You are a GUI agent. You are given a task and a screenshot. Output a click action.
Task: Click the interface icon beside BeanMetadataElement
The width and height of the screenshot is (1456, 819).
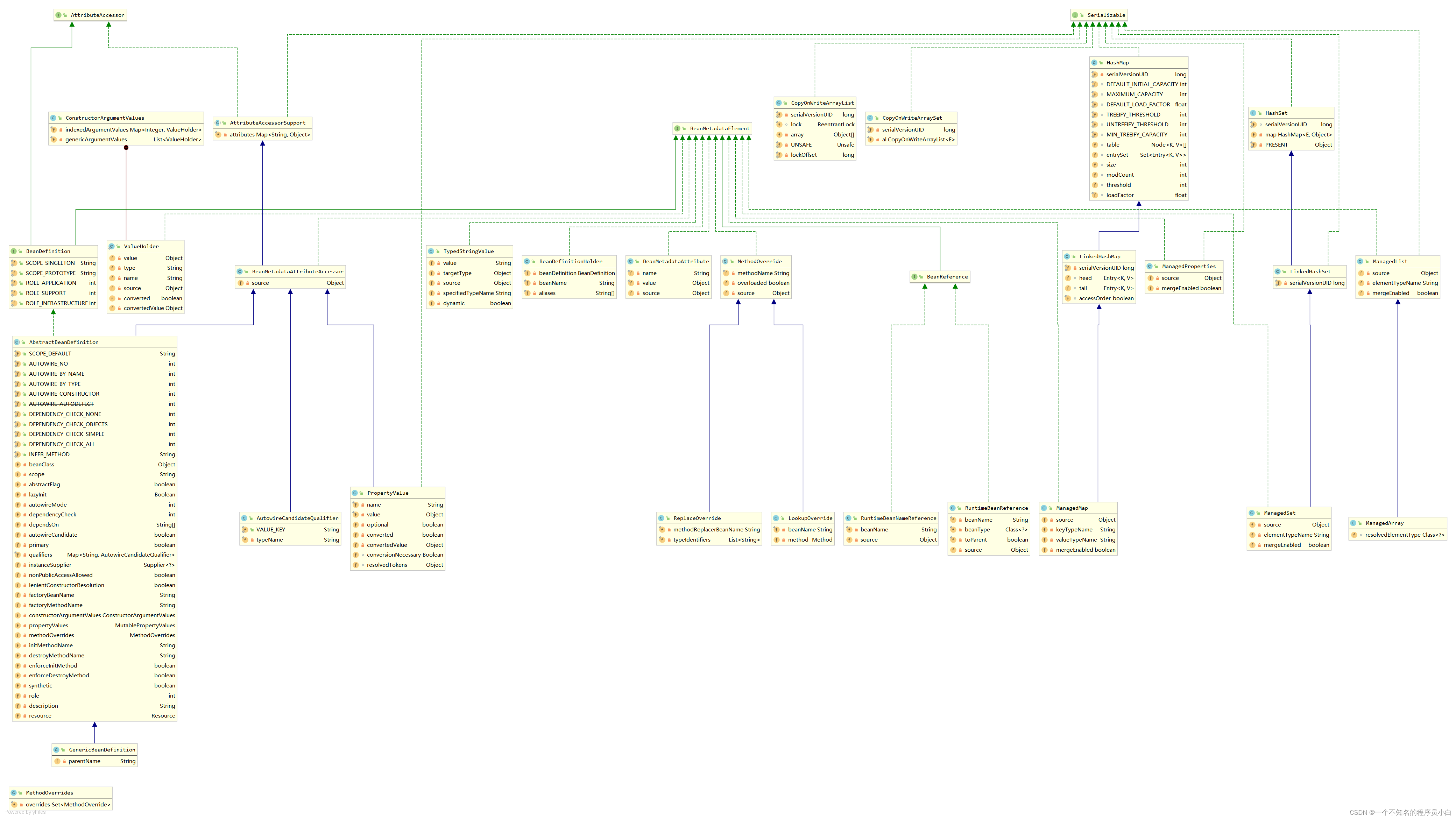(x=678, y=128)
